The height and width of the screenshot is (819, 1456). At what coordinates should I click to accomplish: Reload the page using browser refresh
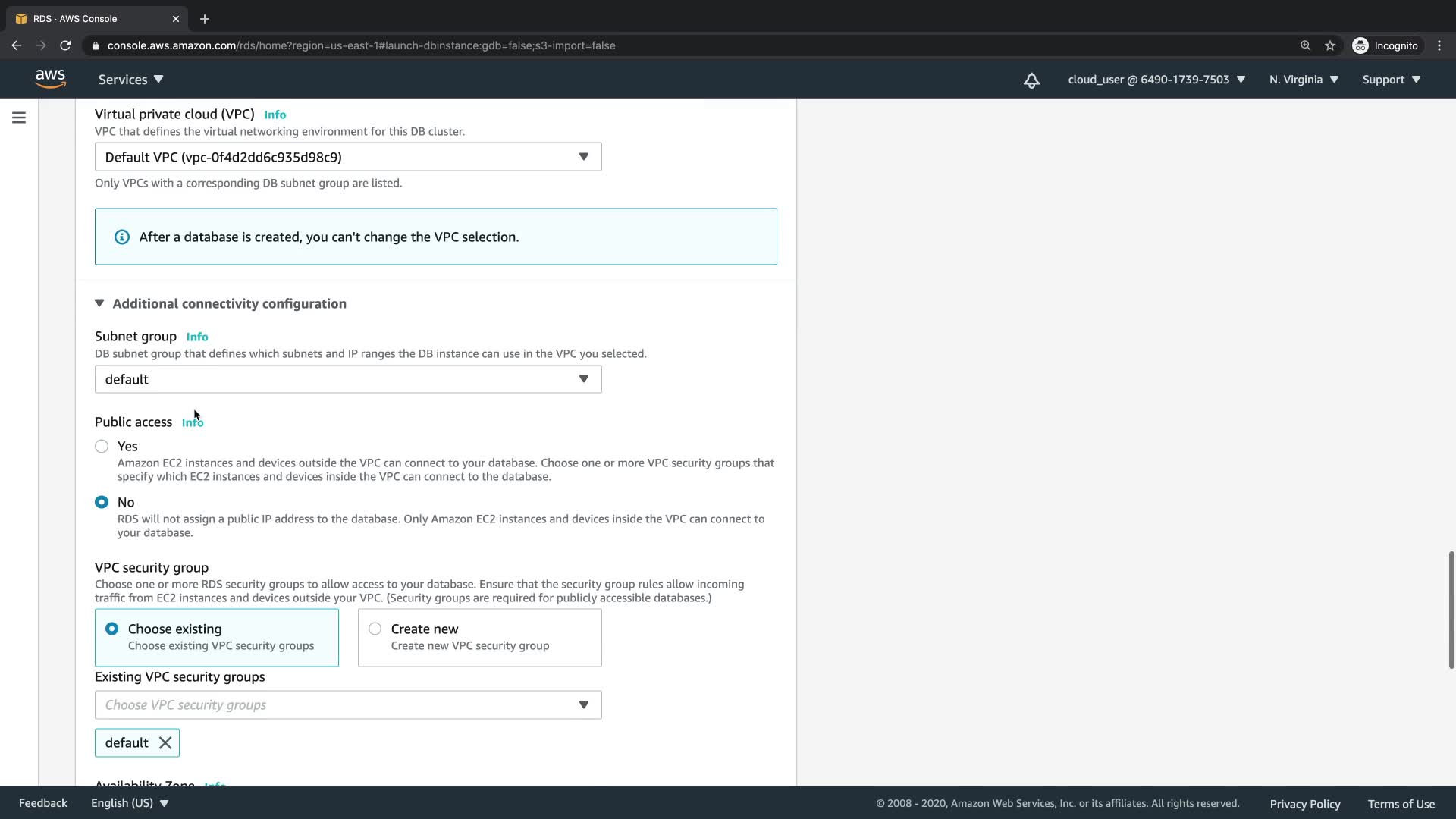click(x=65, y=45)
